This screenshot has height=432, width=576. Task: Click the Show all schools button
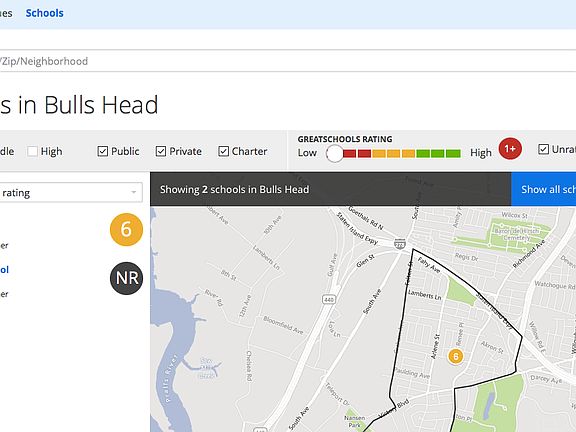(544, 189)
